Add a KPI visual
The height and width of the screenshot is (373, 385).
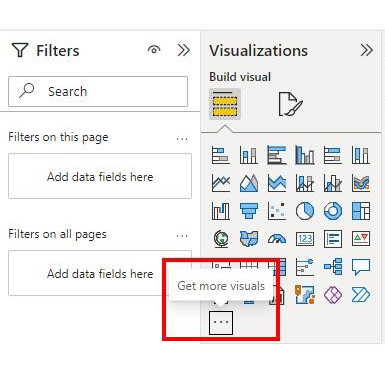point(361,239)
